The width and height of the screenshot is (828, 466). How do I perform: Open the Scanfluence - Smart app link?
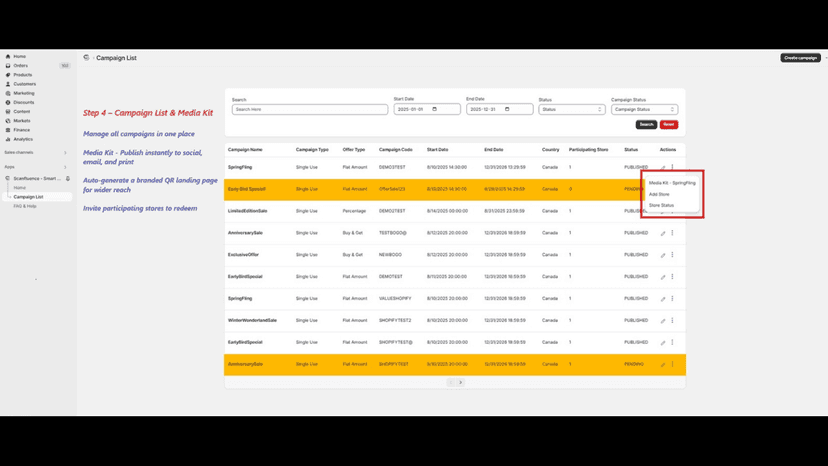pyautogui.click(x=37, y=179)
